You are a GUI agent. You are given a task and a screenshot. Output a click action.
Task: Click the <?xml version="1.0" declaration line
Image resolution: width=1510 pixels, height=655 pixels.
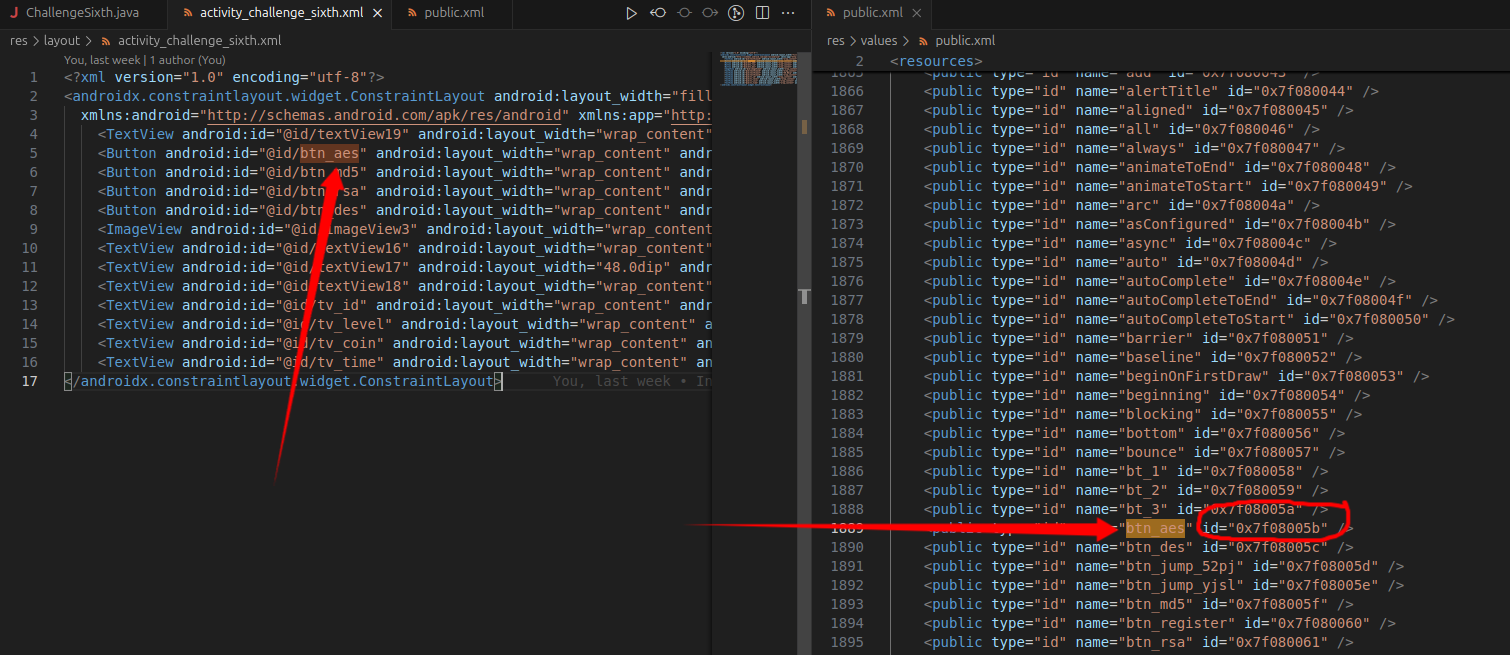coord(224,77)
